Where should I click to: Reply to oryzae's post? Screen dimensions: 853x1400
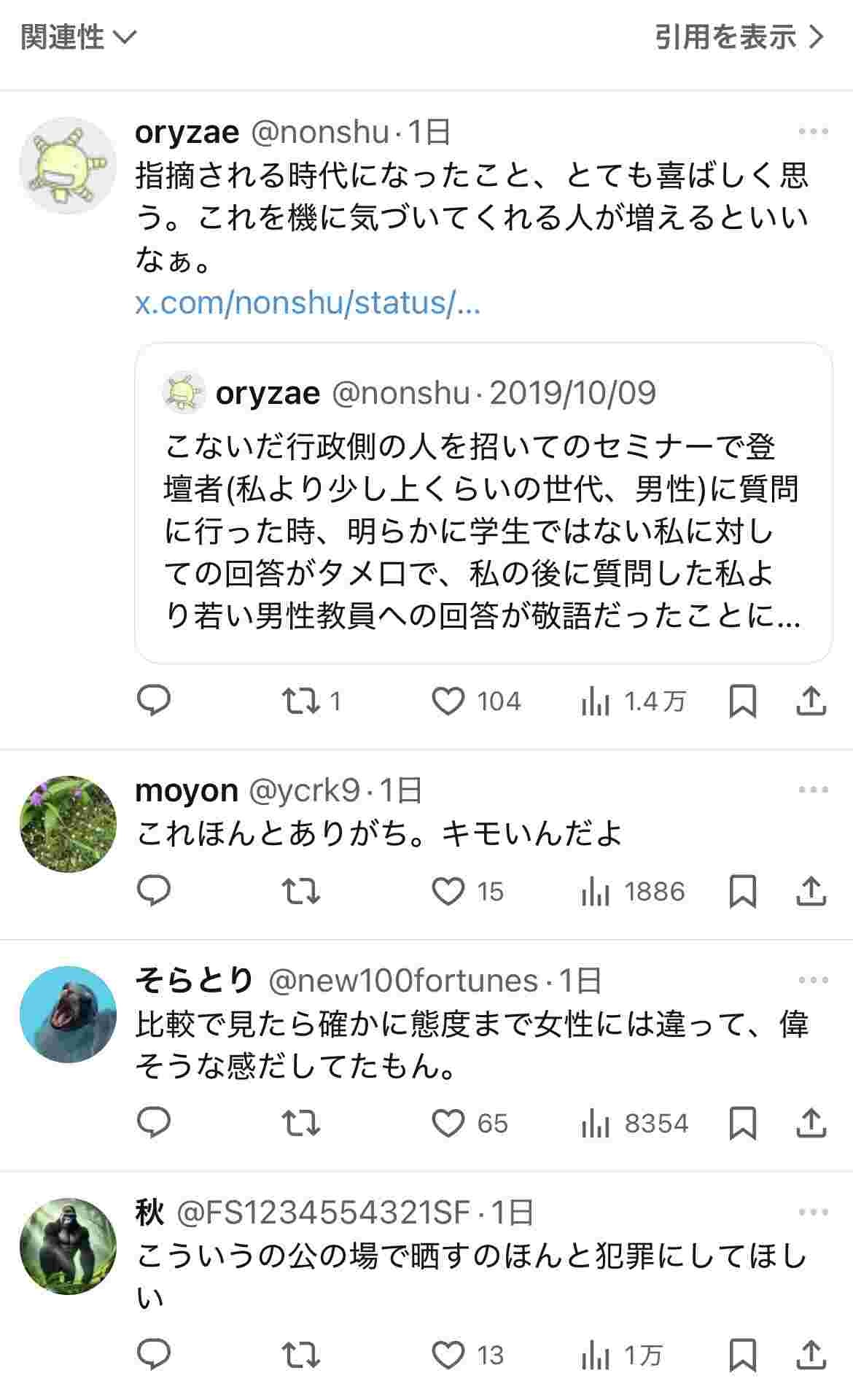154,701
